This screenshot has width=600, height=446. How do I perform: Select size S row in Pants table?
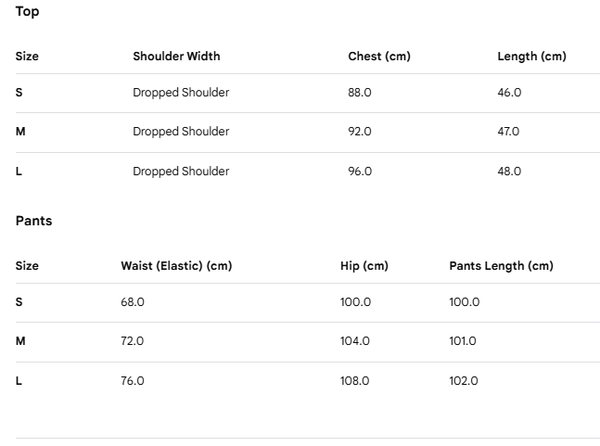[x=308, y=303]
